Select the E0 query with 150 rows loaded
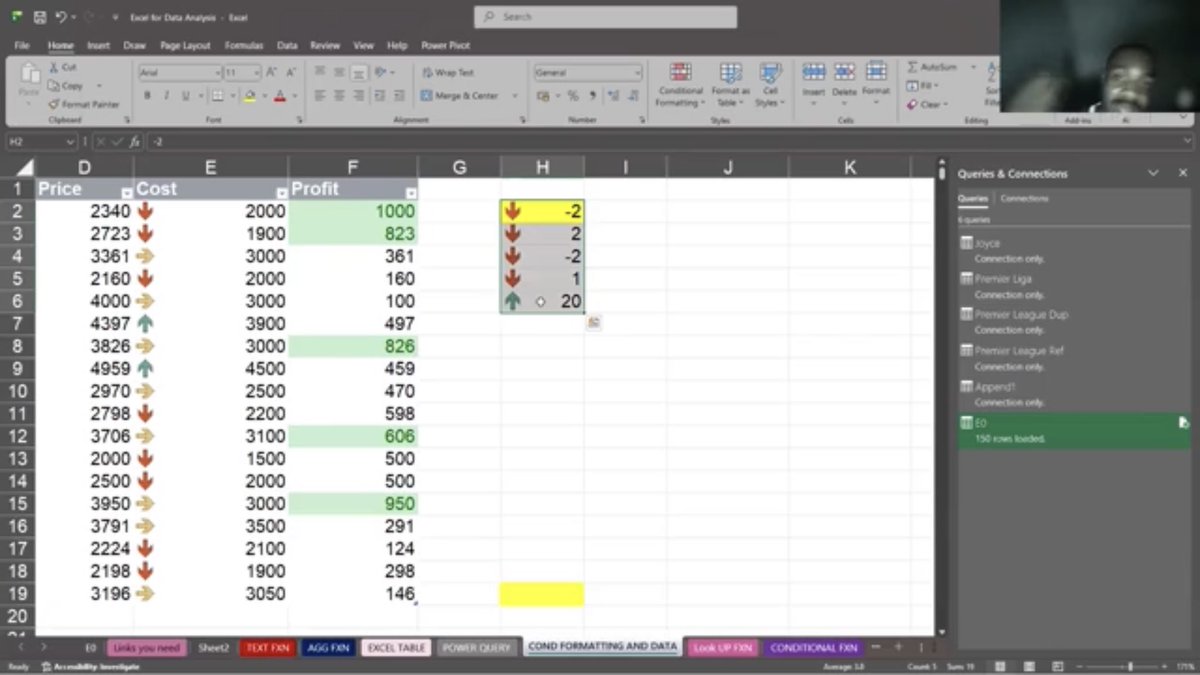This screenshot has width=1200, height=675. click(x=1074, y=430)
